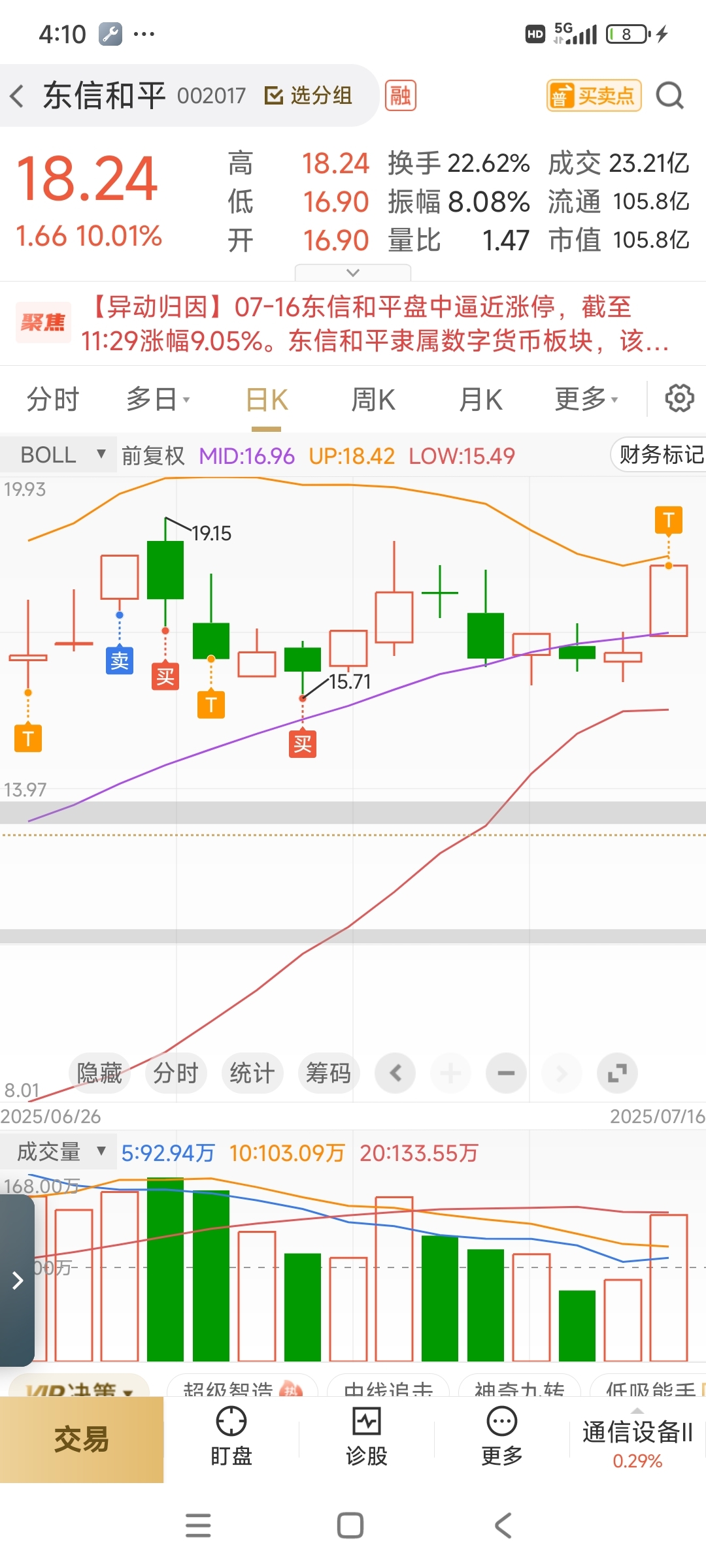The width and height of the screenshot is (706, 1568).
Task: Tap the leftmost orange T marker
Action: tap(28, 738)
